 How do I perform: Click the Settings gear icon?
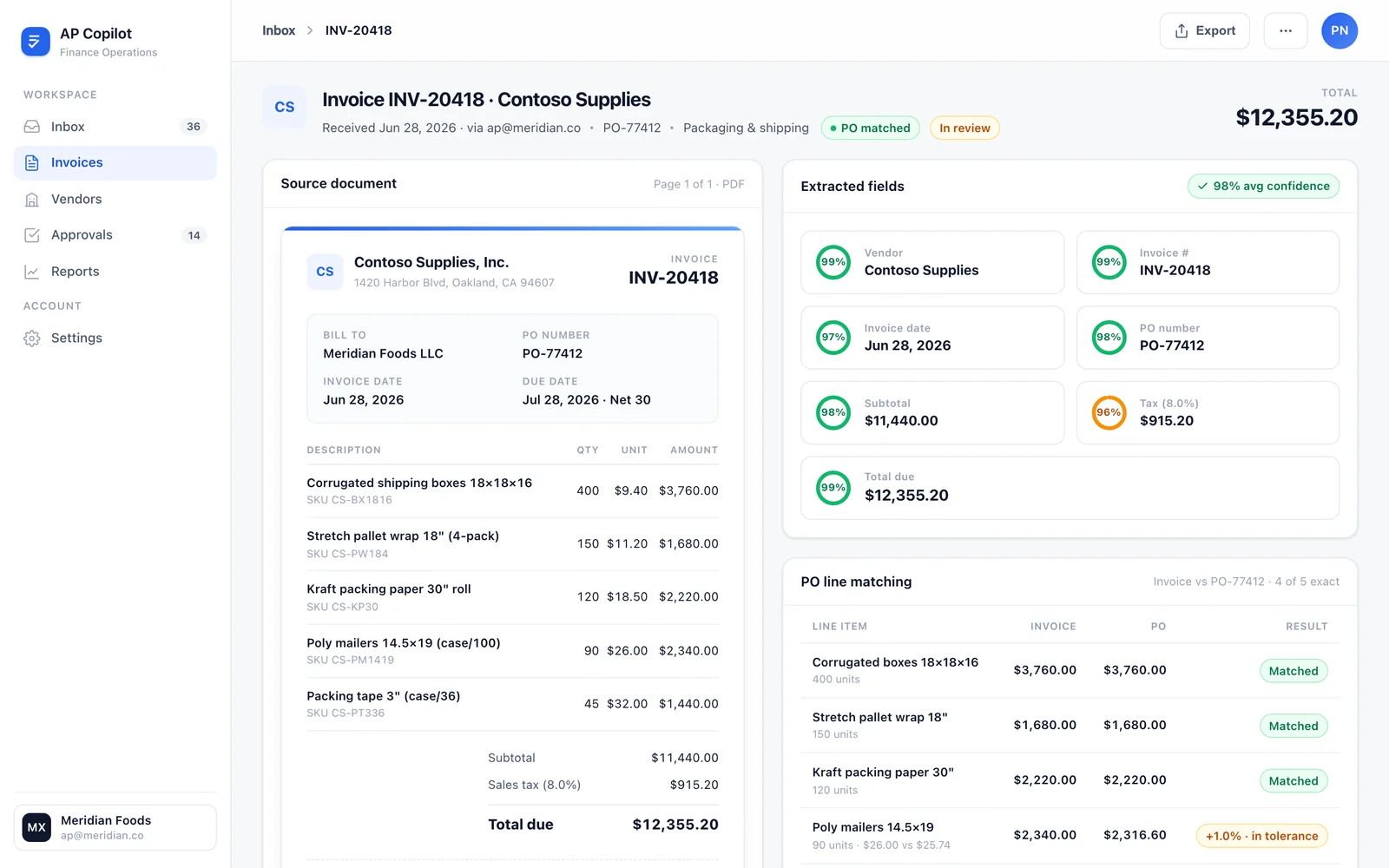[x=32, y=339]
